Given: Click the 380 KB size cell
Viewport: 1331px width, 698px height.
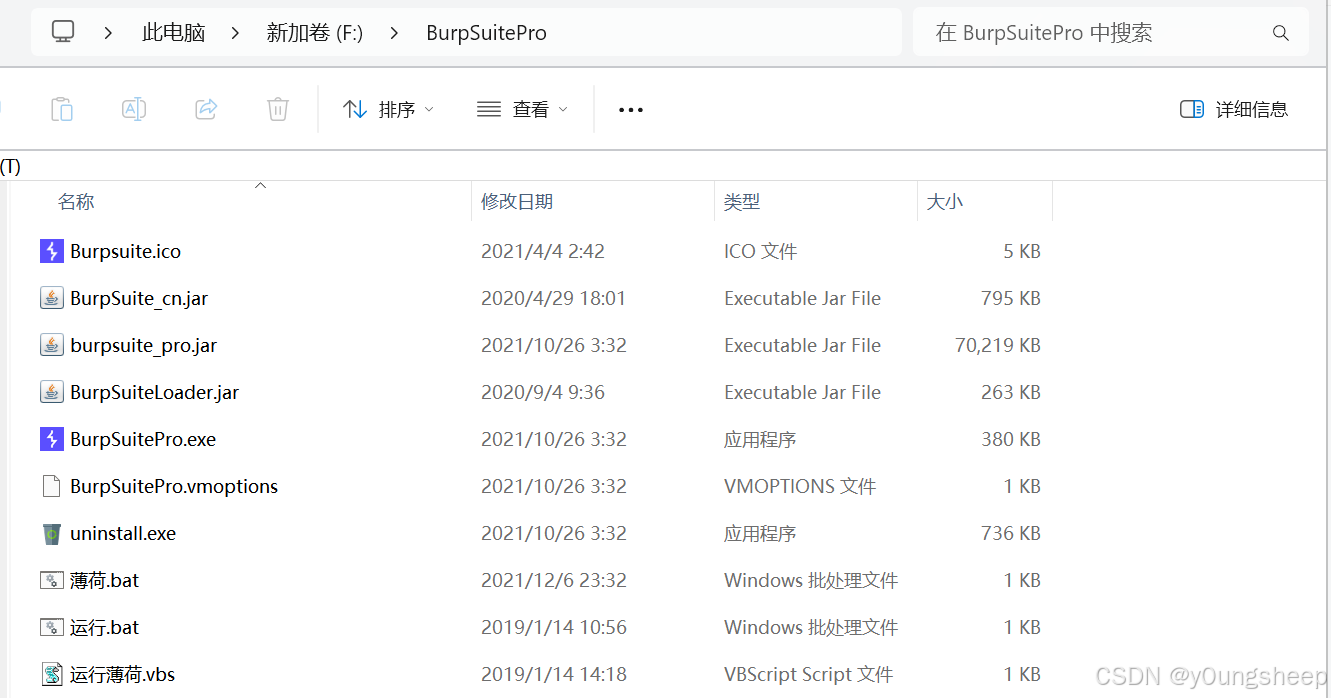Looking at the screenshot, I should pyautogui.click(x=1011, y=439).
